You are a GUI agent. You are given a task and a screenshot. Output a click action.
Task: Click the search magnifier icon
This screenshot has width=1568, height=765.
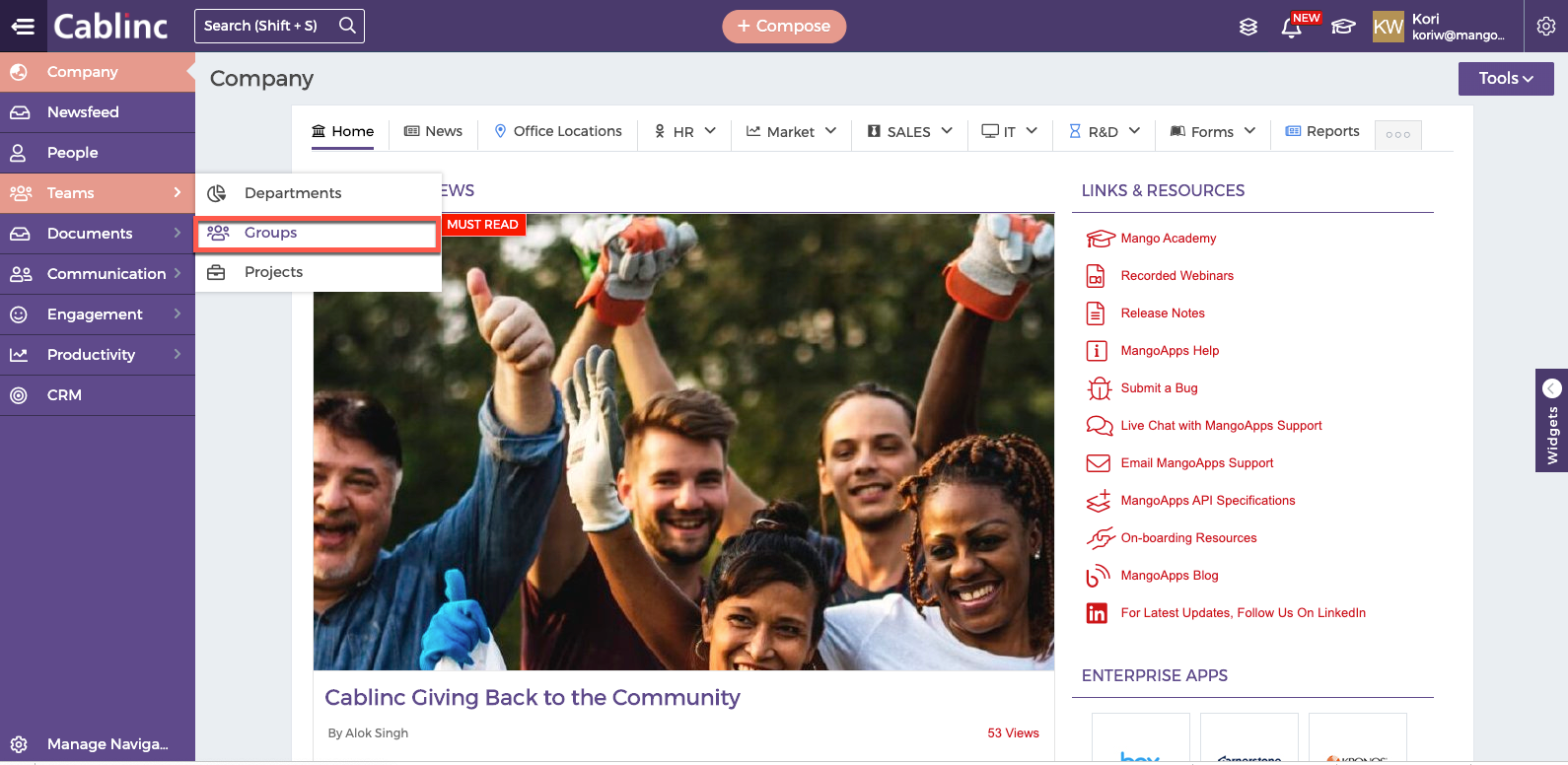(347, 26)
